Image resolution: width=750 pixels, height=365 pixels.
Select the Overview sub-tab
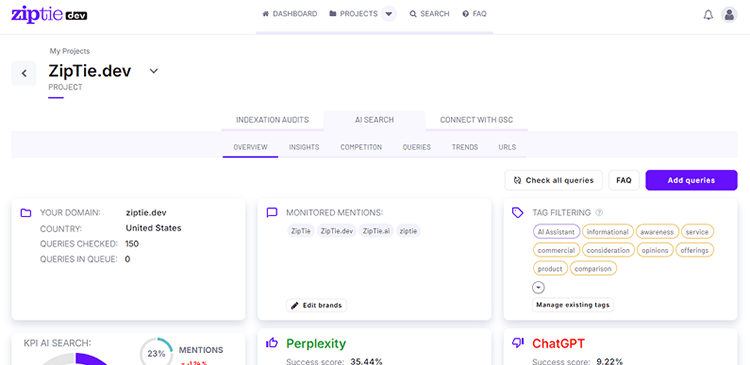pos(250,147)
